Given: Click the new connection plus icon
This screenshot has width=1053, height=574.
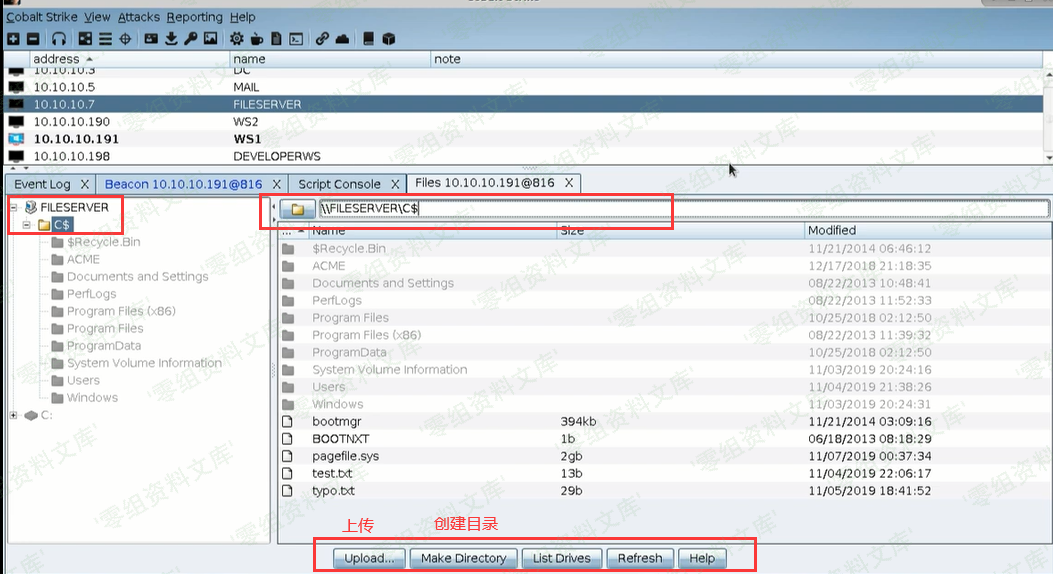Looking at the screenshot, I should [x=13, y=39].
